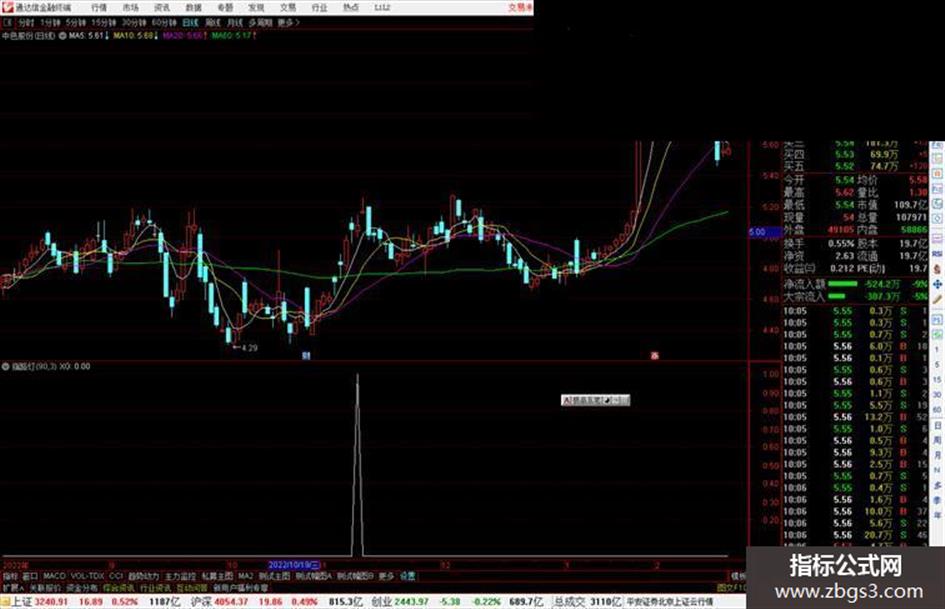Viewport: 945px width, 609px height.
Task: Switch to 30分钟 chart period
Action: [134, 23]
